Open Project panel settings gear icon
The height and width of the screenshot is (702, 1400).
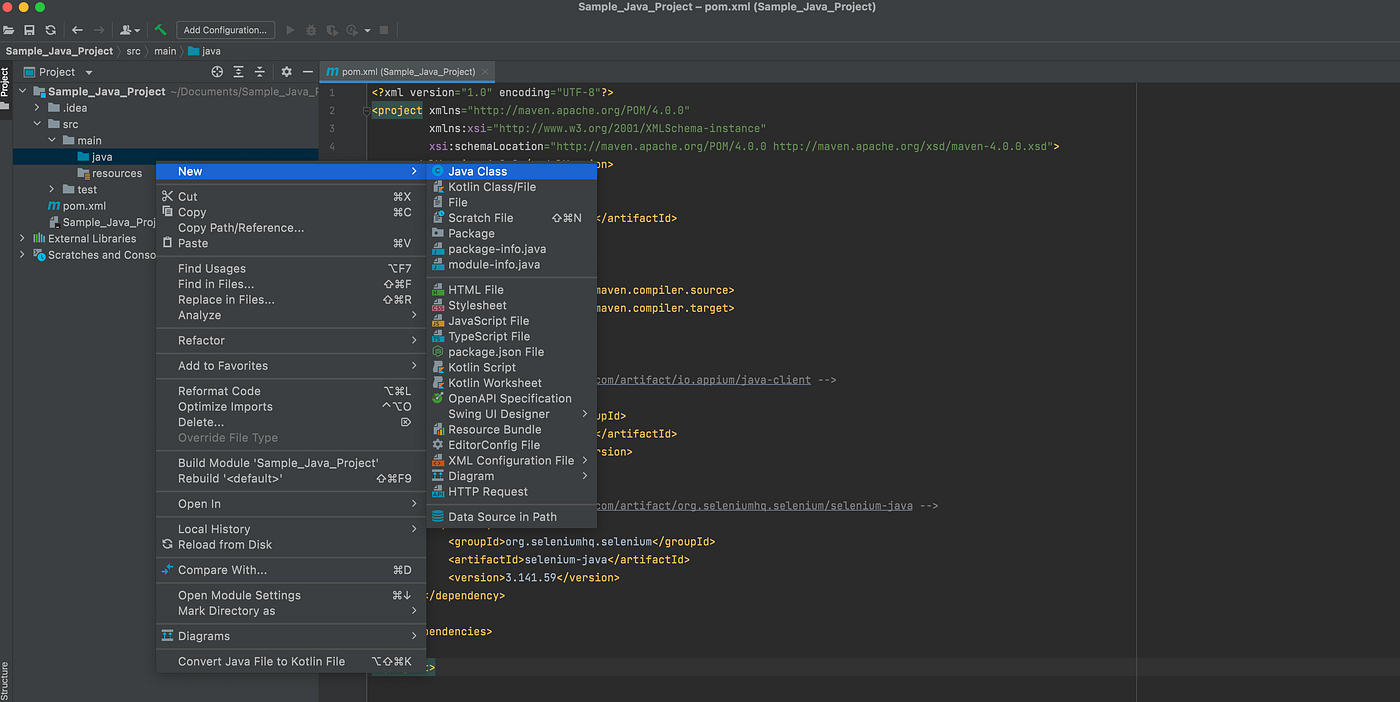286,72
